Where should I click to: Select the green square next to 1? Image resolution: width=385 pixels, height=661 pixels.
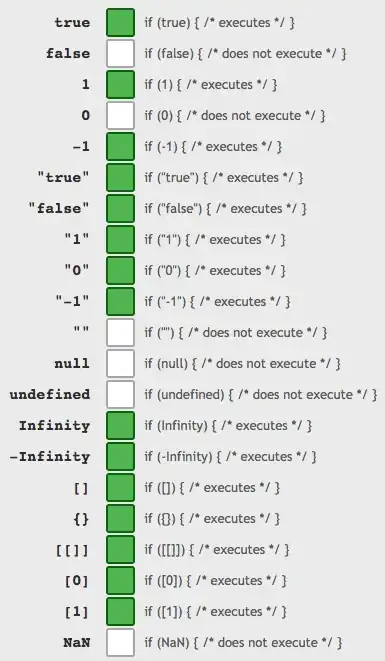coord(121,84)
